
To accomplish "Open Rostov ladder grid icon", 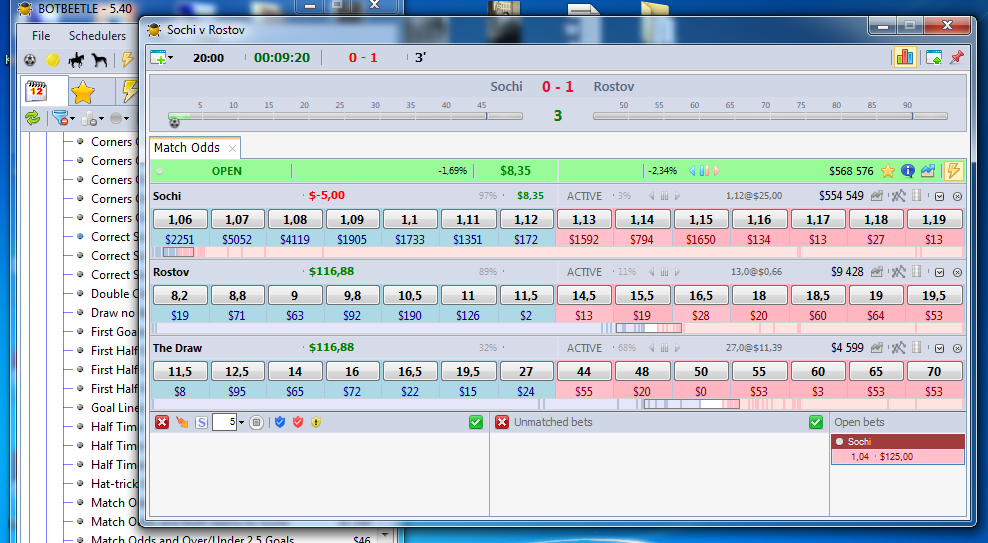I will coord(917,272).
